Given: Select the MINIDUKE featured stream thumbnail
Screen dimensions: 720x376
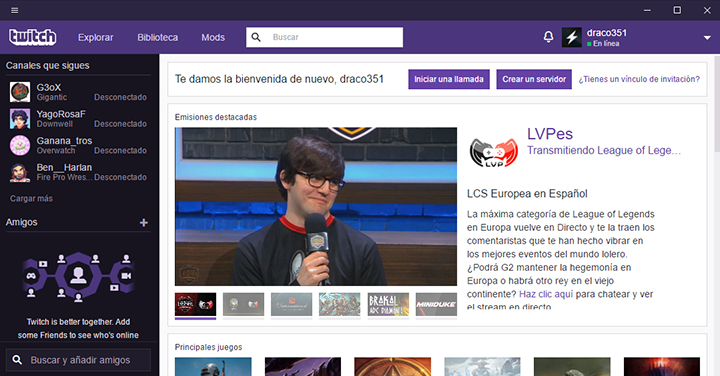Looking at the screenshot, I should tap(436, 304).
